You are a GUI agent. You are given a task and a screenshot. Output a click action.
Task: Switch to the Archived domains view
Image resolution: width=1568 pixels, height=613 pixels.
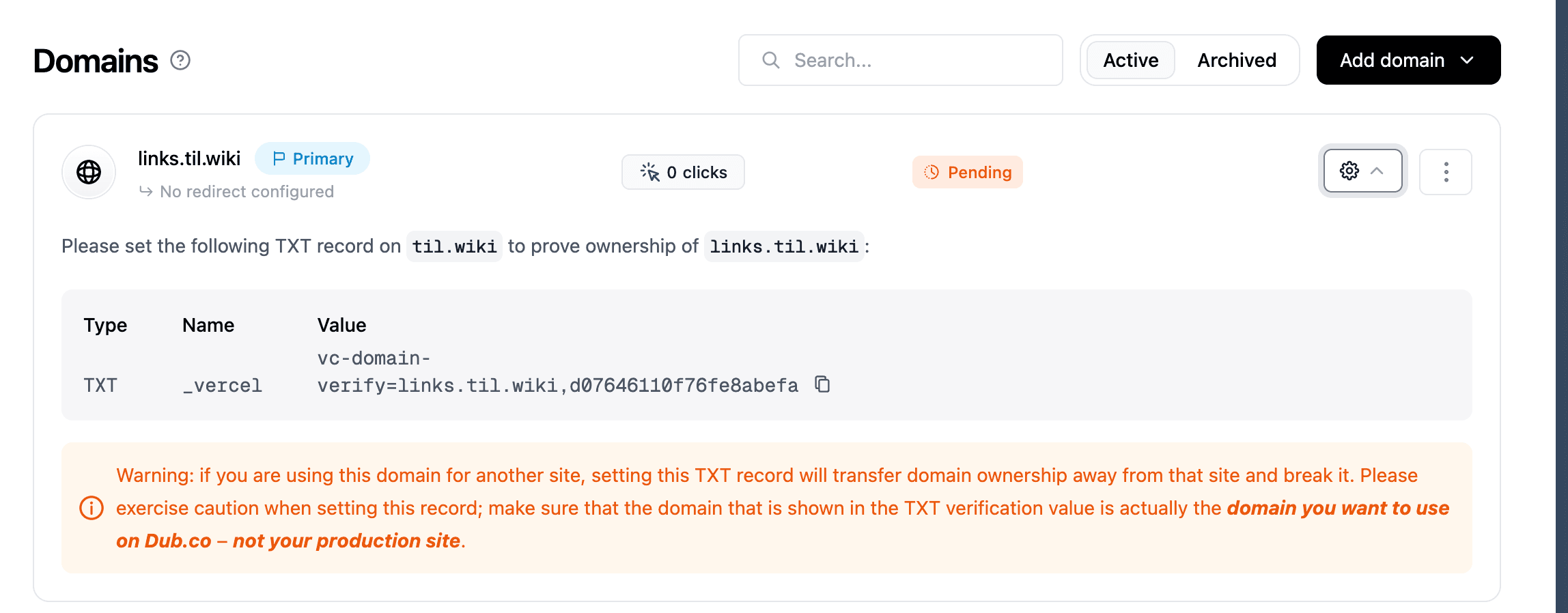(1237, 61)
